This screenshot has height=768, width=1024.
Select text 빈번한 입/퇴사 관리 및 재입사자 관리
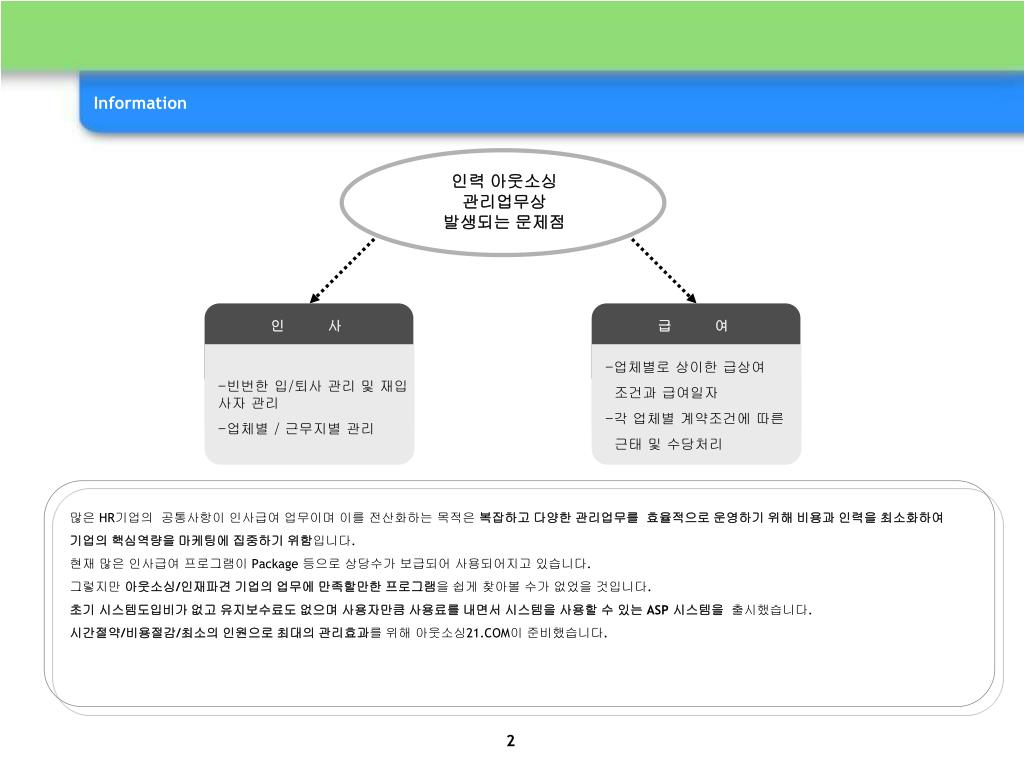tap(313, 394)
